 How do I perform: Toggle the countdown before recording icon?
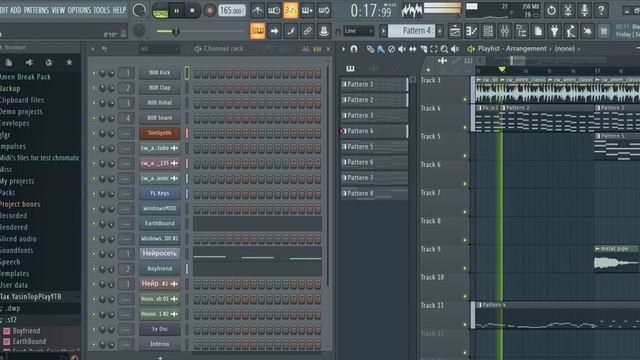(291, 10)
